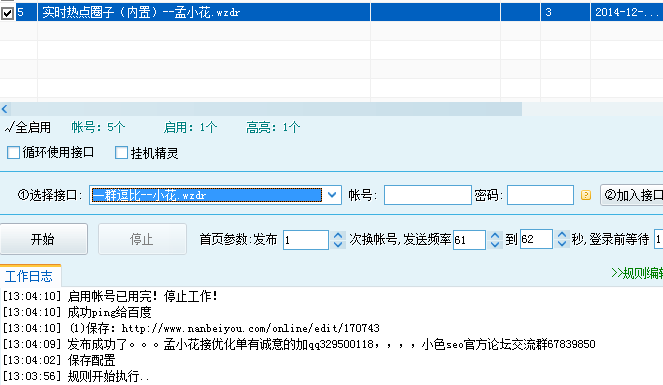Image resolution: width=663 pixels, height=385 pixels.
Task: Focus the 发送频率 field showing 61
Action: tap(469, 240)
